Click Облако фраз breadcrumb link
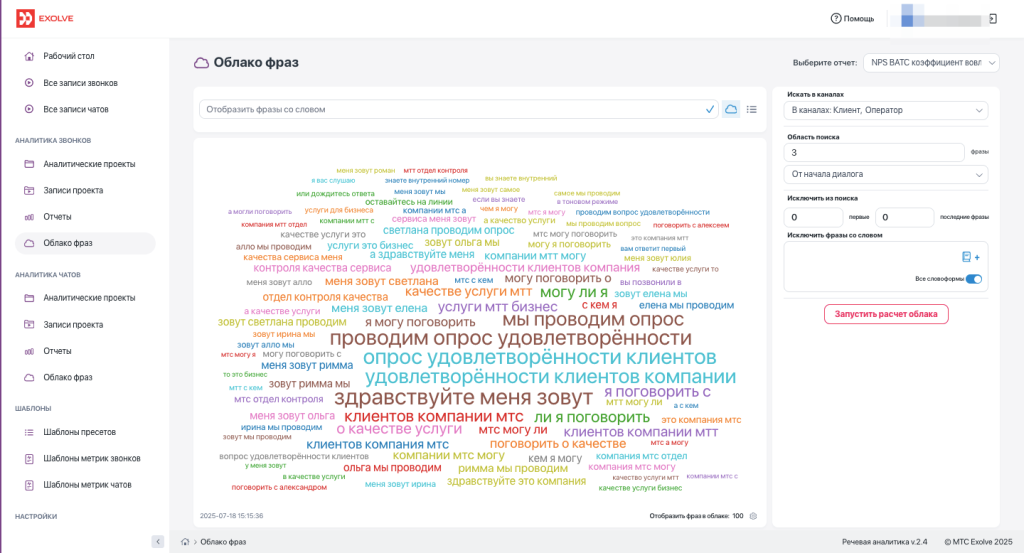Image resolution: width=1024 pixels, height=553 pixels. tap(223, 542)
